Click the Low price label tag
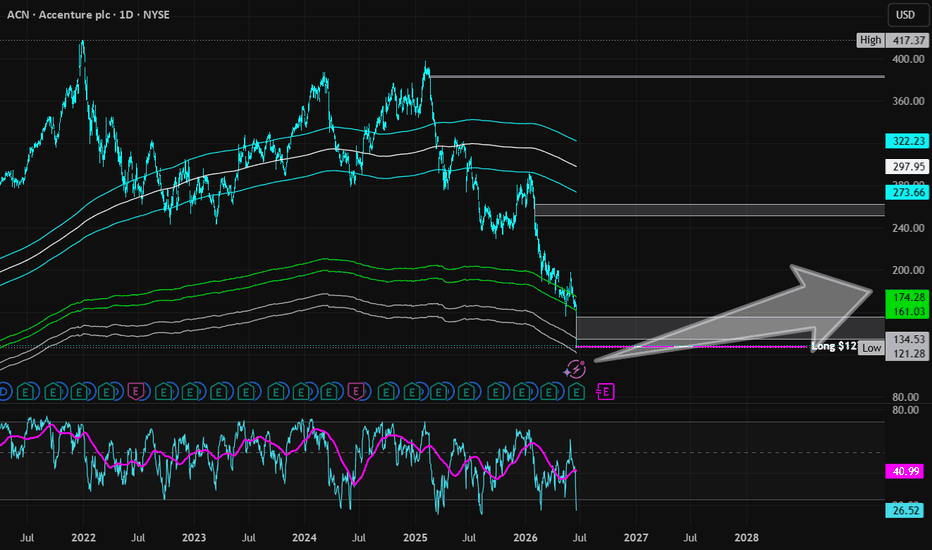The width and height of the screenshot is (932, 550). pos(871,348)
